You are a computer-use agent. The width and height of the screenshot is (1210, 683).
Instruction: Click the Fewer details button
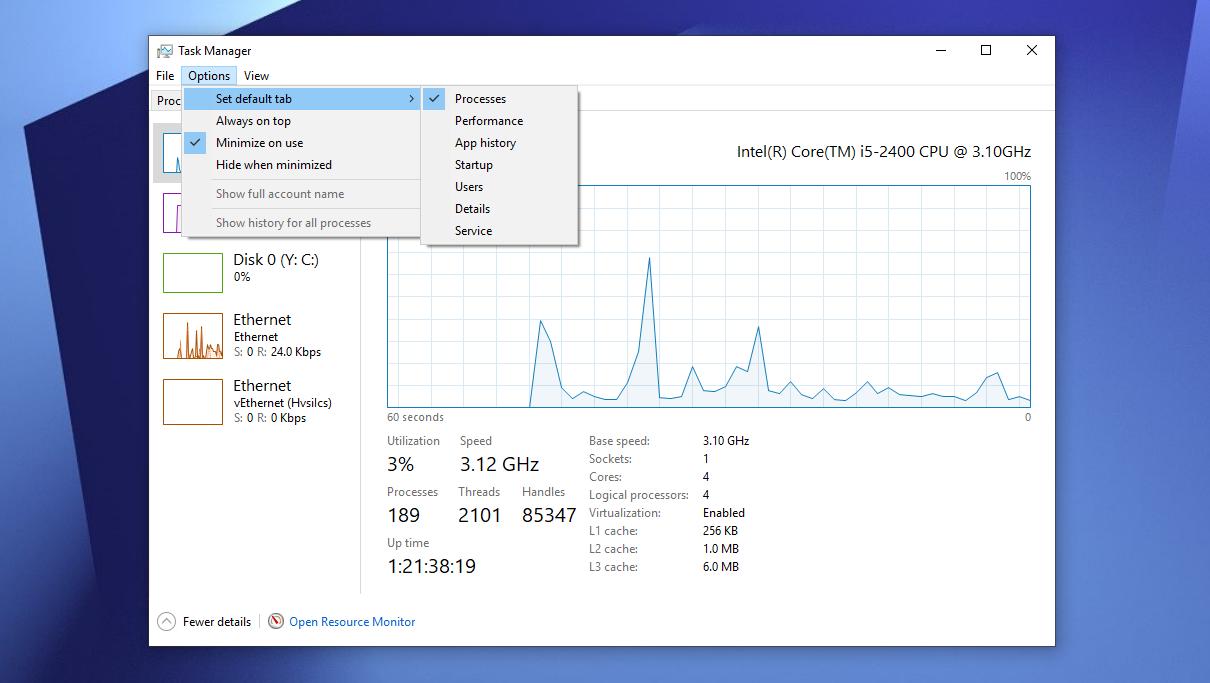tap(205, 622)
